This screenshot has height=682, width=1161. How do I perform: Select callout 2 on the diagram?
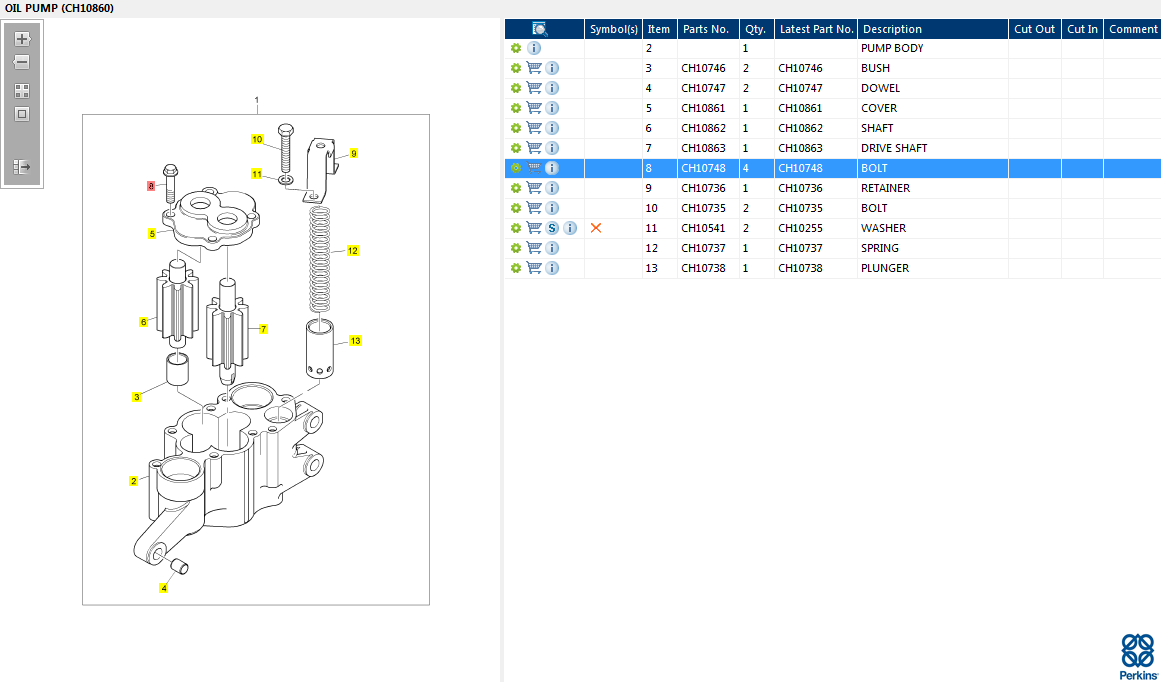134,481
